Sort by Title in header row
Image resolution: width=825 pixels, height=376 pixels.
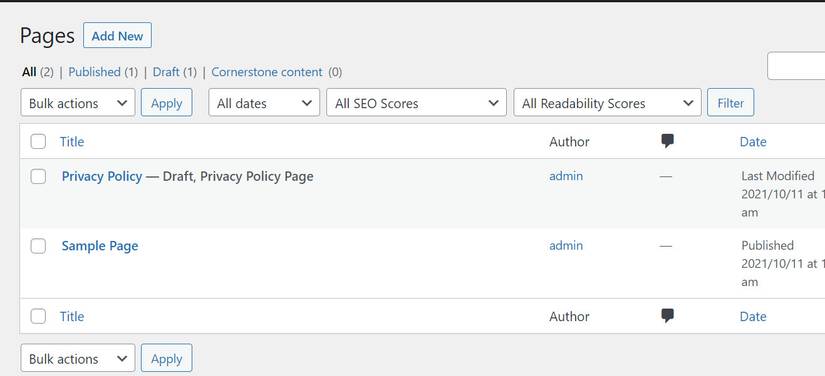[72, 141]
